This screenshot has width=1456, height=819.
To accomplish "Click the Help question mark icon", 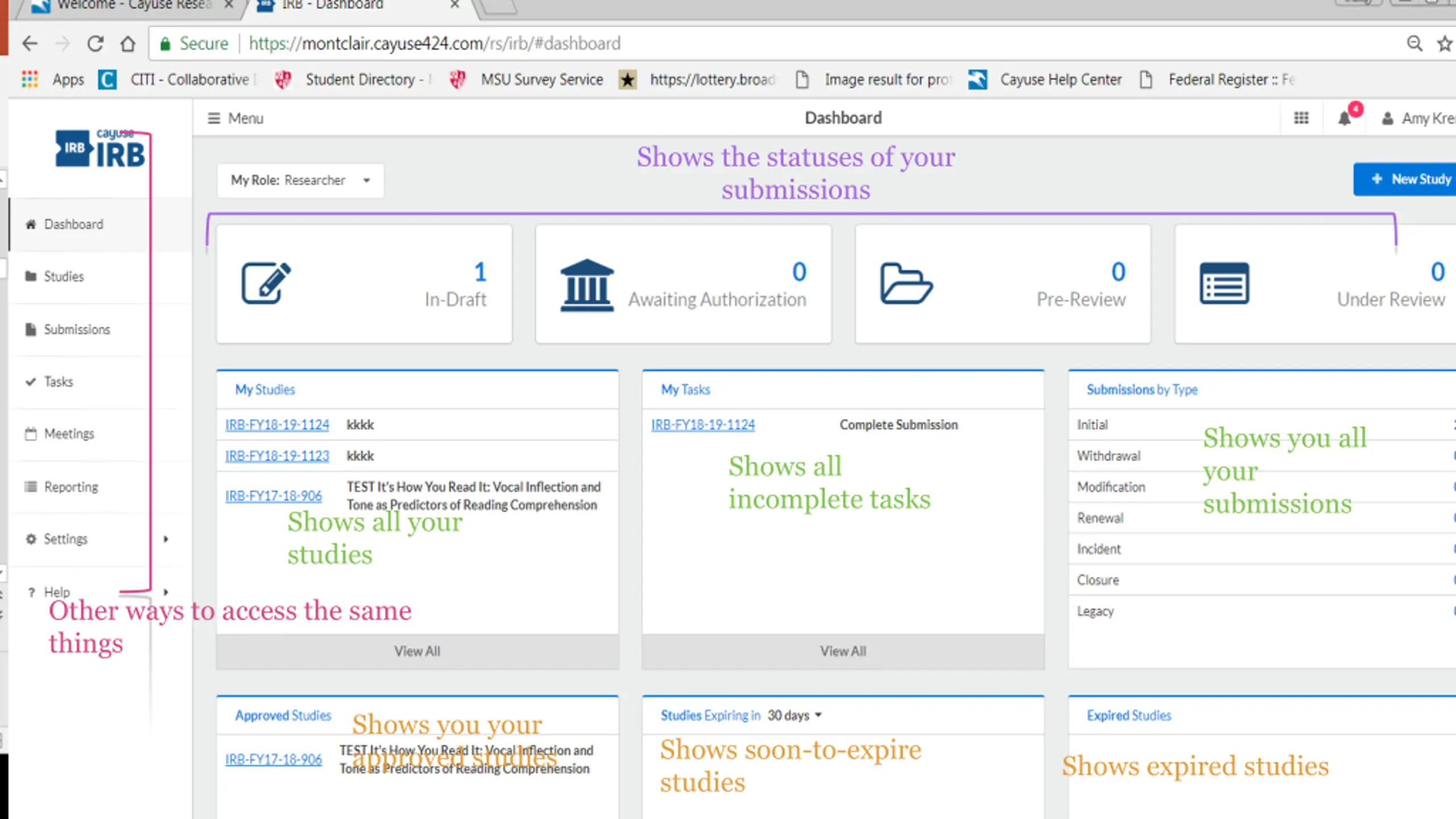I will click(31, 592).
